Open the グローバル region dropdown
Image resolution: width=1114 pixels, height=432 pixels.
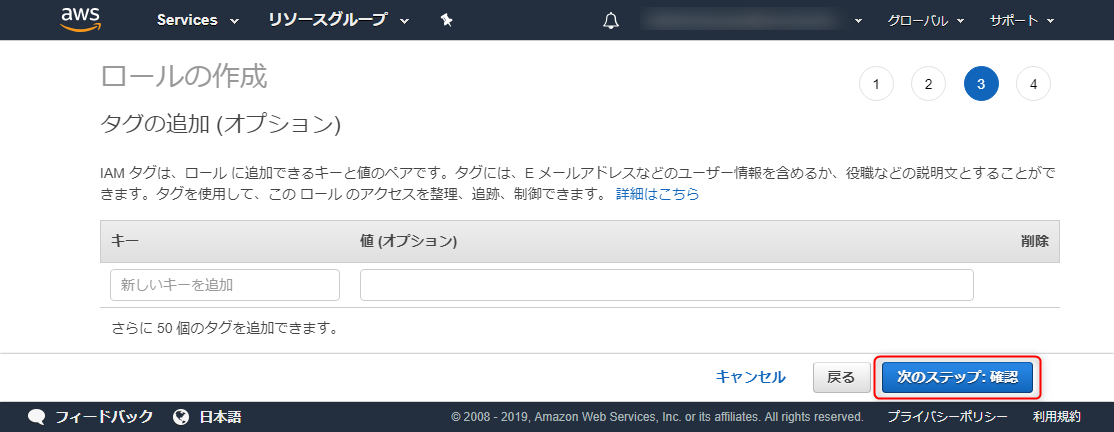[924, 21]
